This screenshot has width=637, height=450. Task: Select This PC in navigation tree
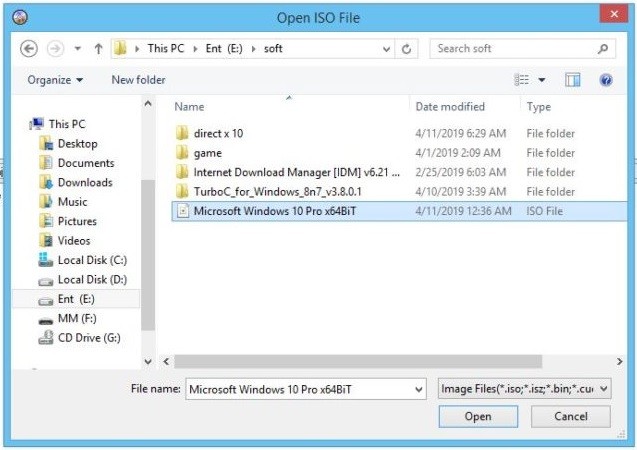[57, 124]
